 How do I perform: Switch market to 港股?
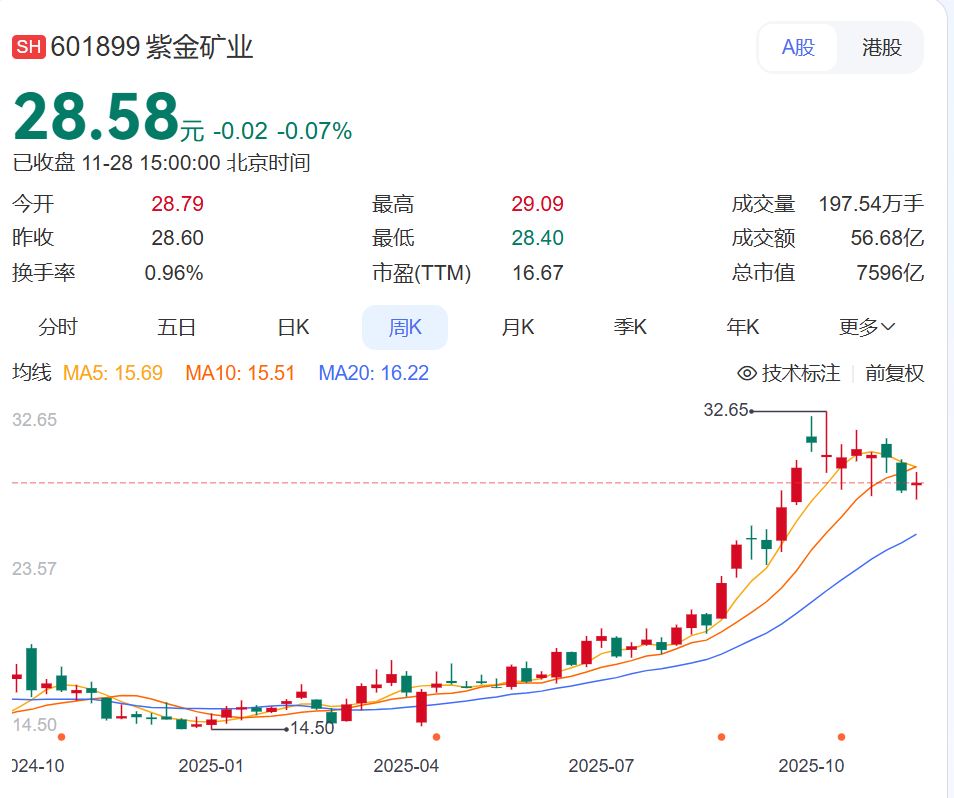[x=881, y=47]
